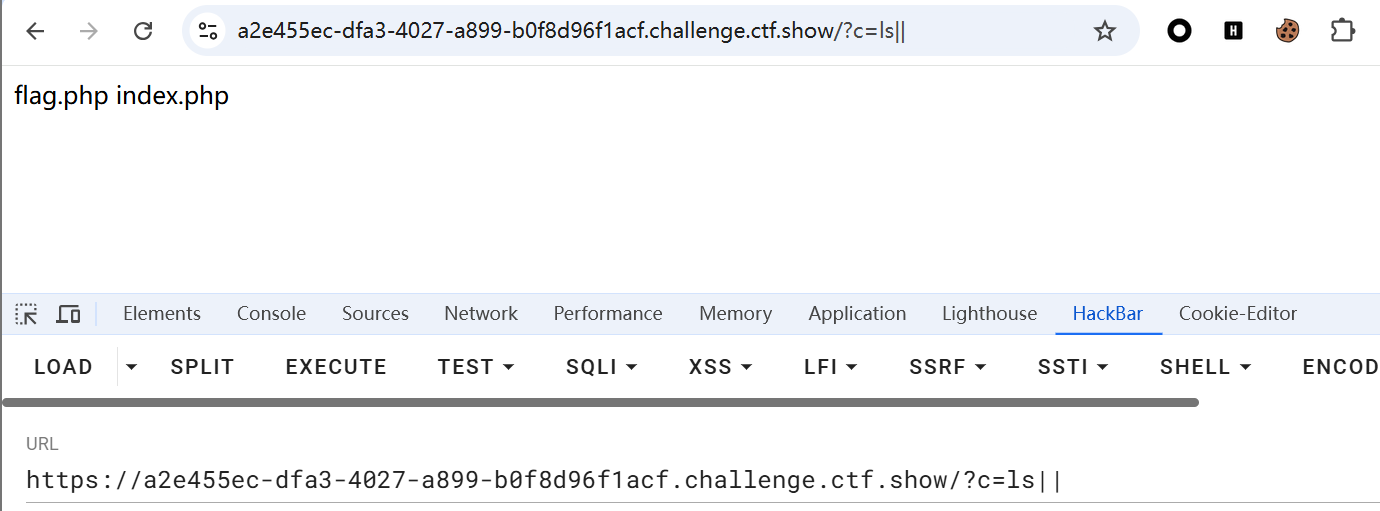Screen dimensions: 1380x511
Task: Open the SQLI dropdown menu
Action: click(601, 367)
